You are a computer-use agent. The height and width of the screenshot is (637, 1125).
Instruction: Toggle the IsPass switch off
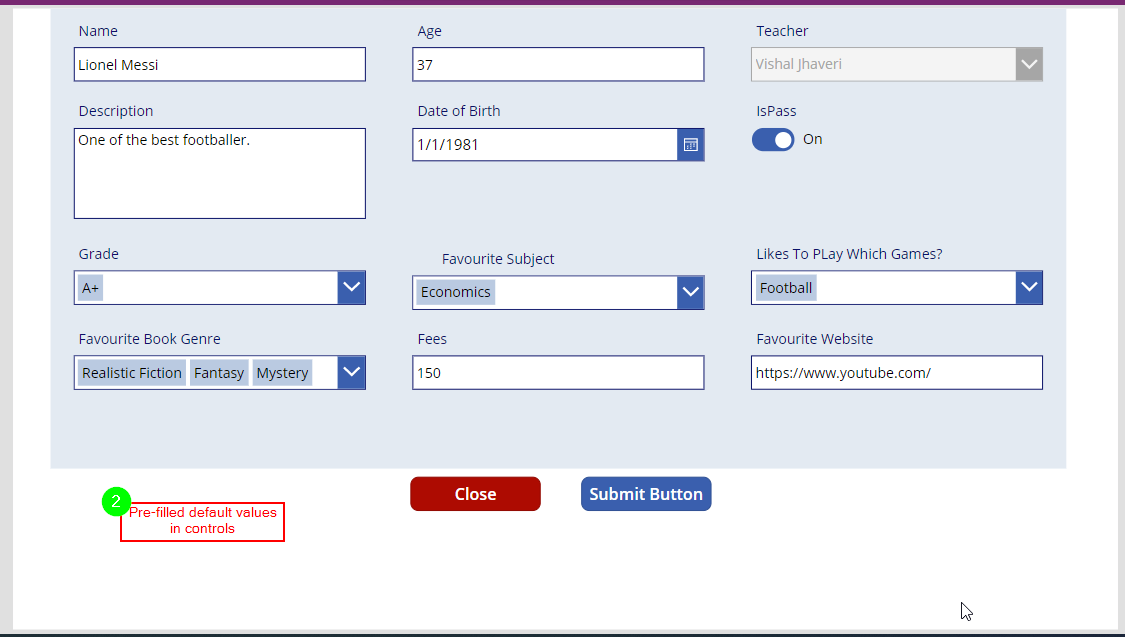tap(773, 140)
